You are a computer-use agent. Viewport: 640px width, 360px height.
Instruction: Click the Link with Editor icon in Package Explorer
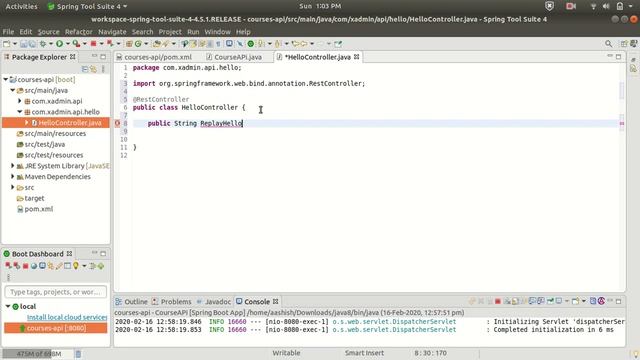[x=93, y=69]
